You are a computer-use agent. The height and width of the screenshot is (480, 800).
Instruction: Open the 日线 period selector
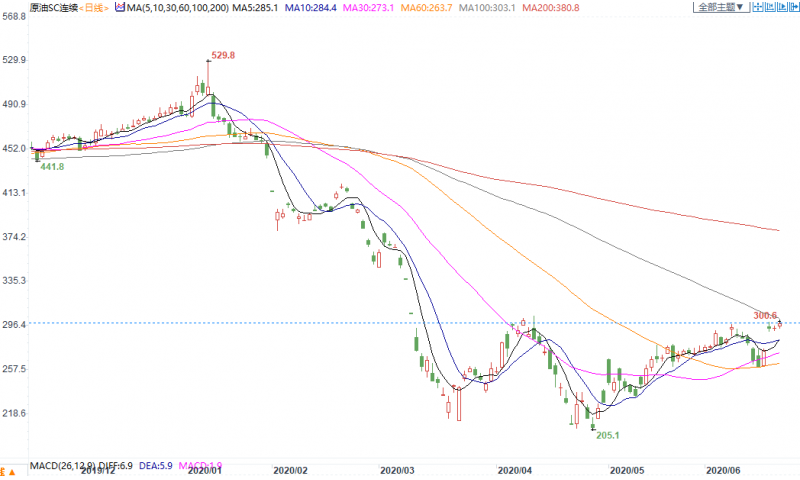(97, 7)
